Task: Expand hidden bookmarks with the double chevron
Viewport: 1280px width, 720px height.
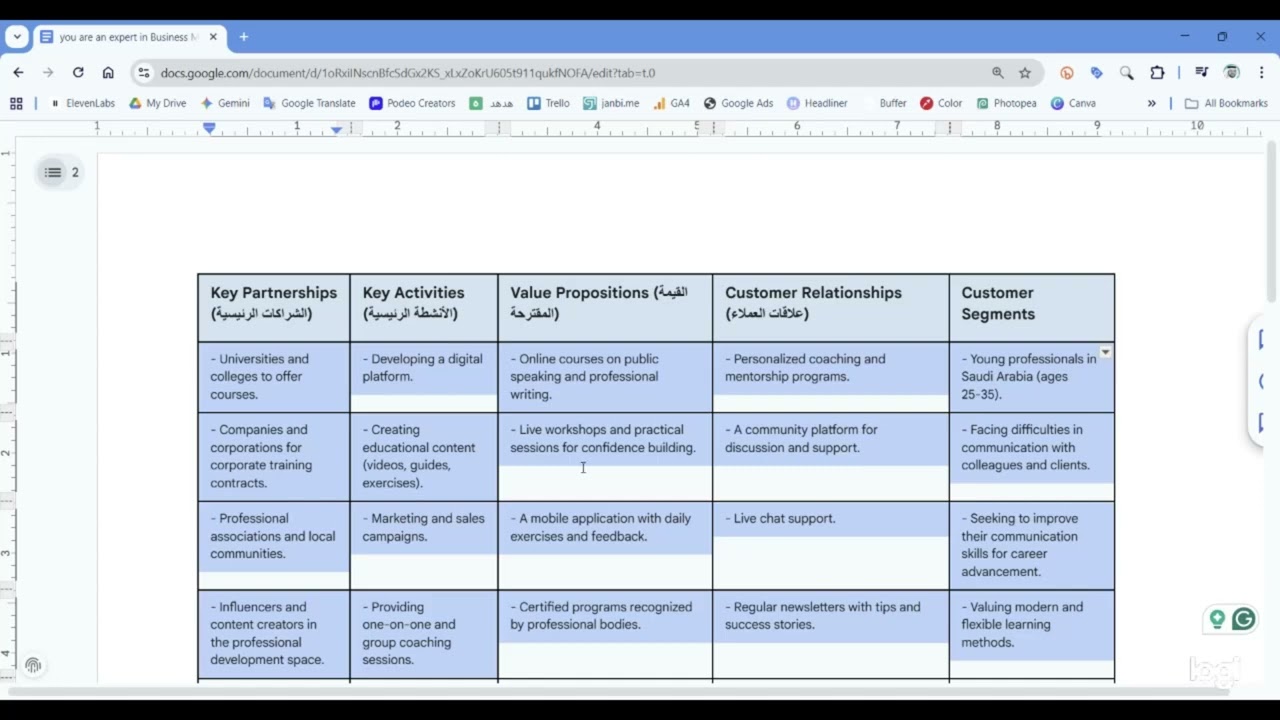Action: click(x=1151, y=103)
